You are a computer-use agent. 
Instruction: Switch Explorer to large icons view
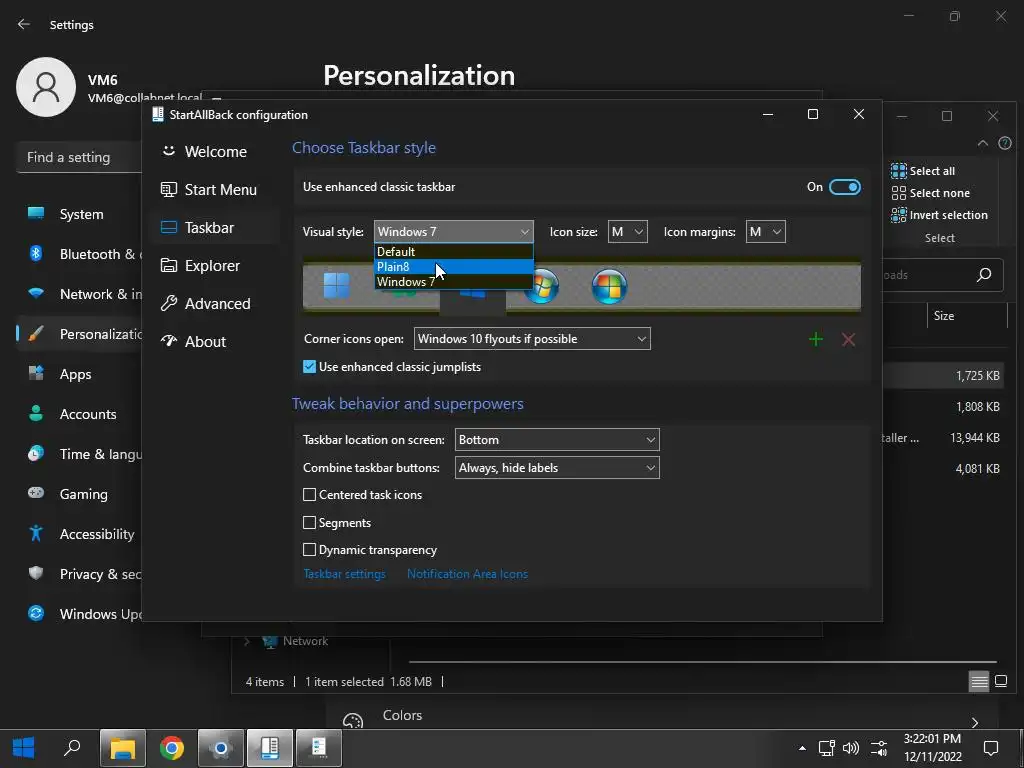pos(1000,682)
